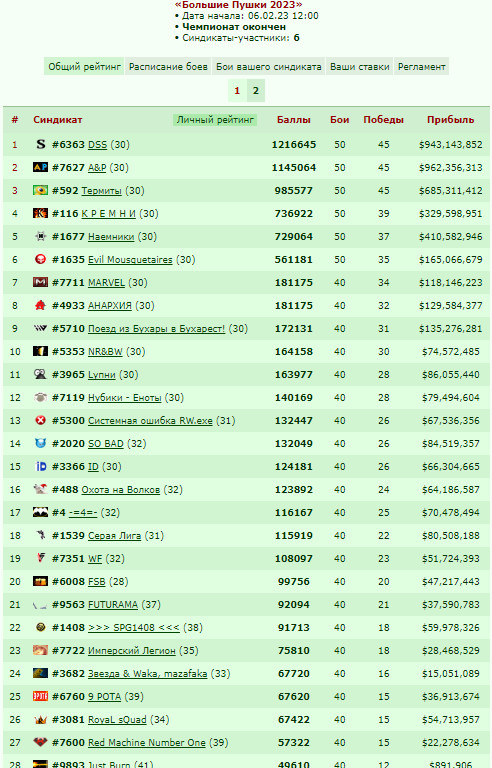Screen dimensions: 492x768
Task: Click the Термиты syndicate emblem icon
Action: 41,191
